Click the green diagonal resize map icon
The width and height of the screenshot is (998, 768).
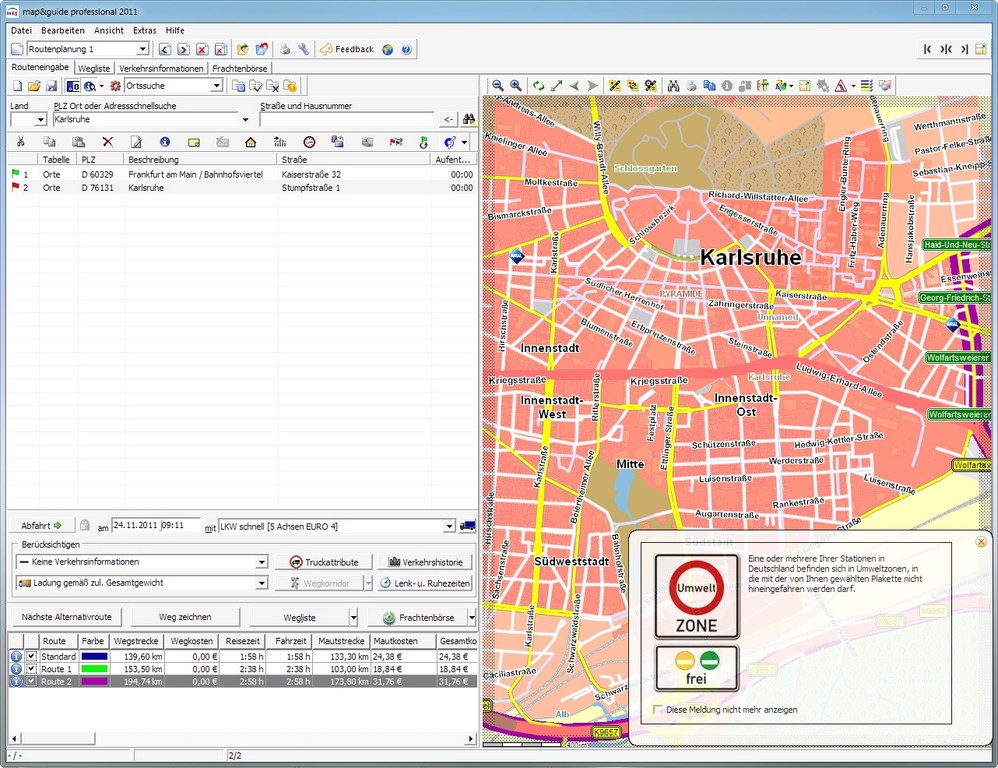[557, 85]
